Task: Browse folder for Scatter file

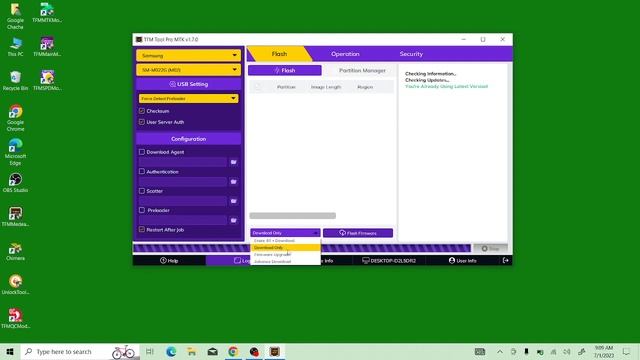Action: tap(233, 201)
